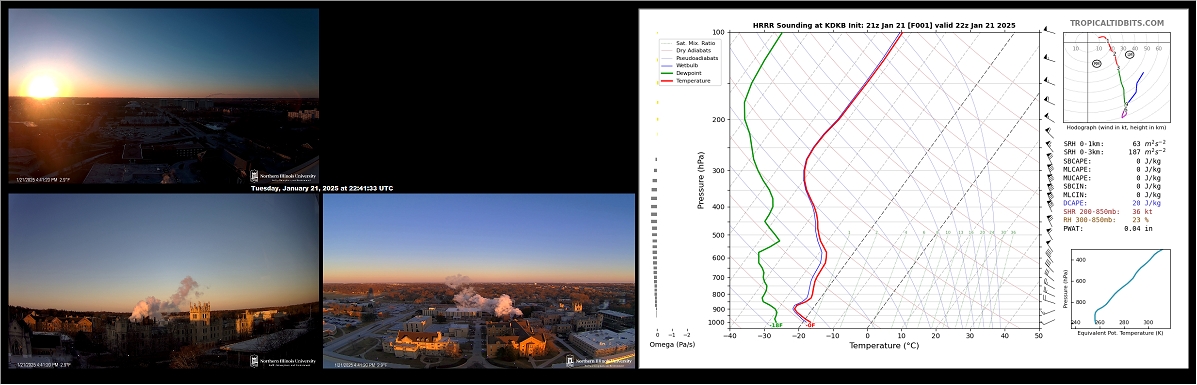Click the green -1F surface dewpoint label

(776, 325)
